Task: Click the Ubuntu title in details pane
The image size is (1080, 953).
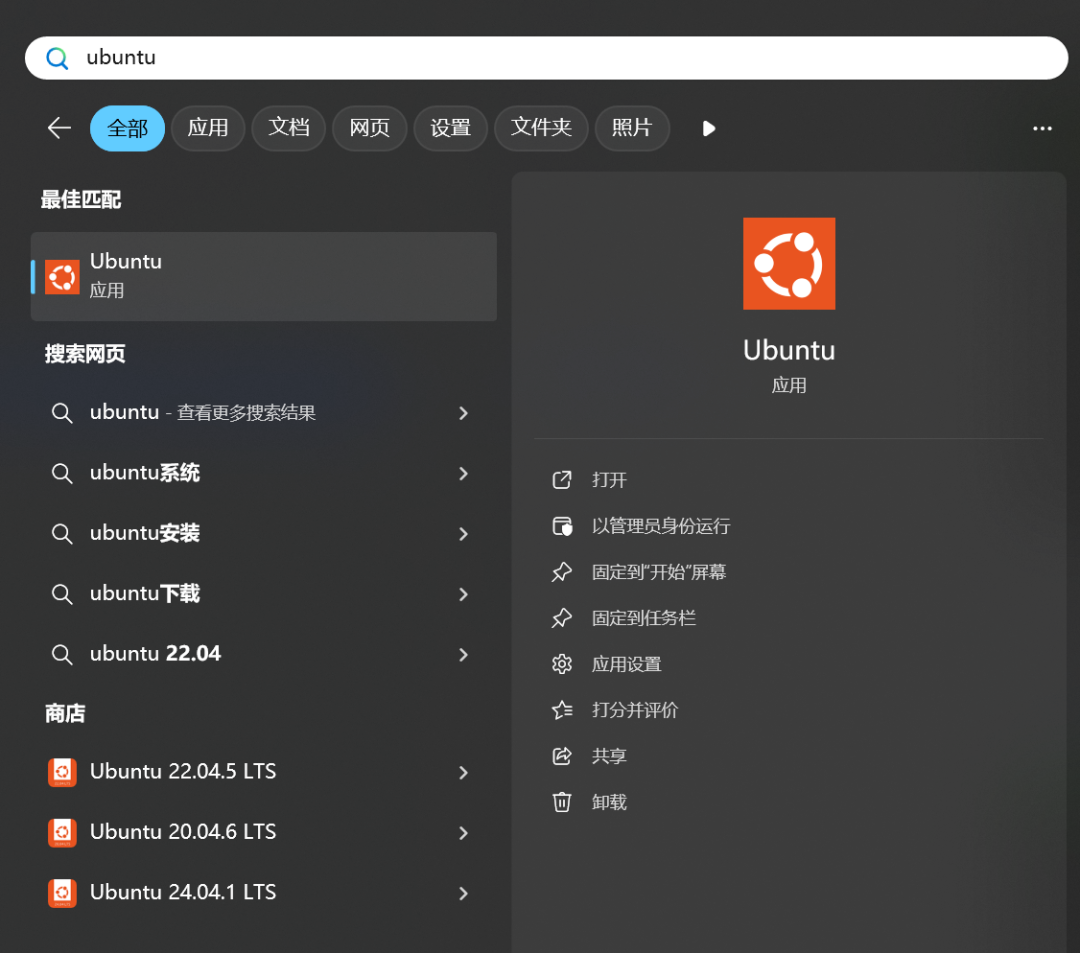Action: 789,350
